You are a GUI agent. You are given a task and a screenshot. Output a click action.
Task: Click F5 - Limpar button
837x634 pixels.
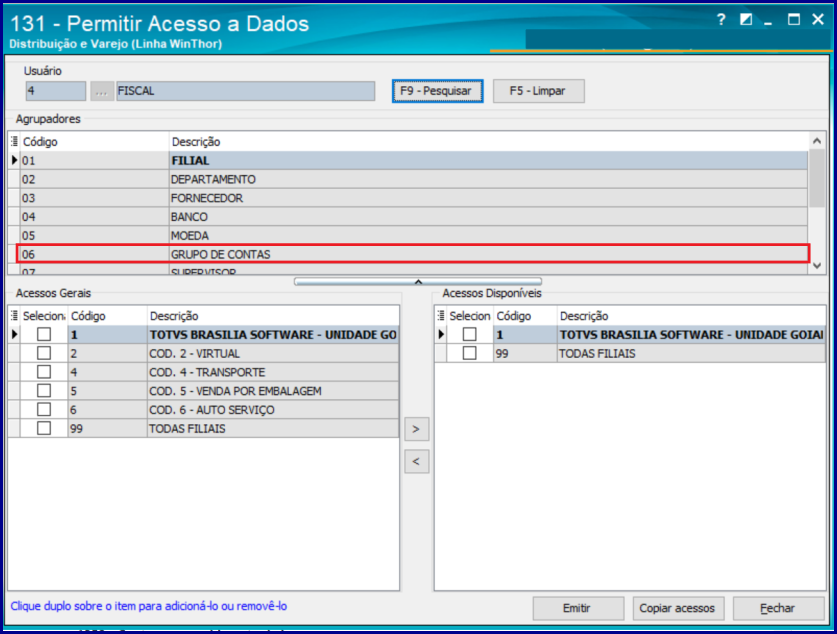click(538, 91)
